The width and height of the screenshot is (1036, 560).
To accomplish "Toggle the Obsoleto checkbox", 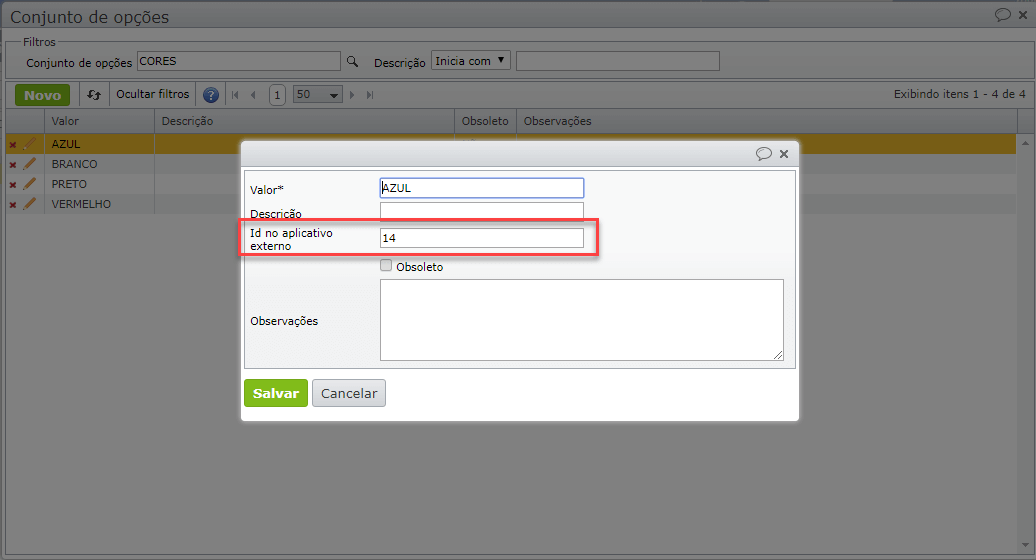I will 386,265.
